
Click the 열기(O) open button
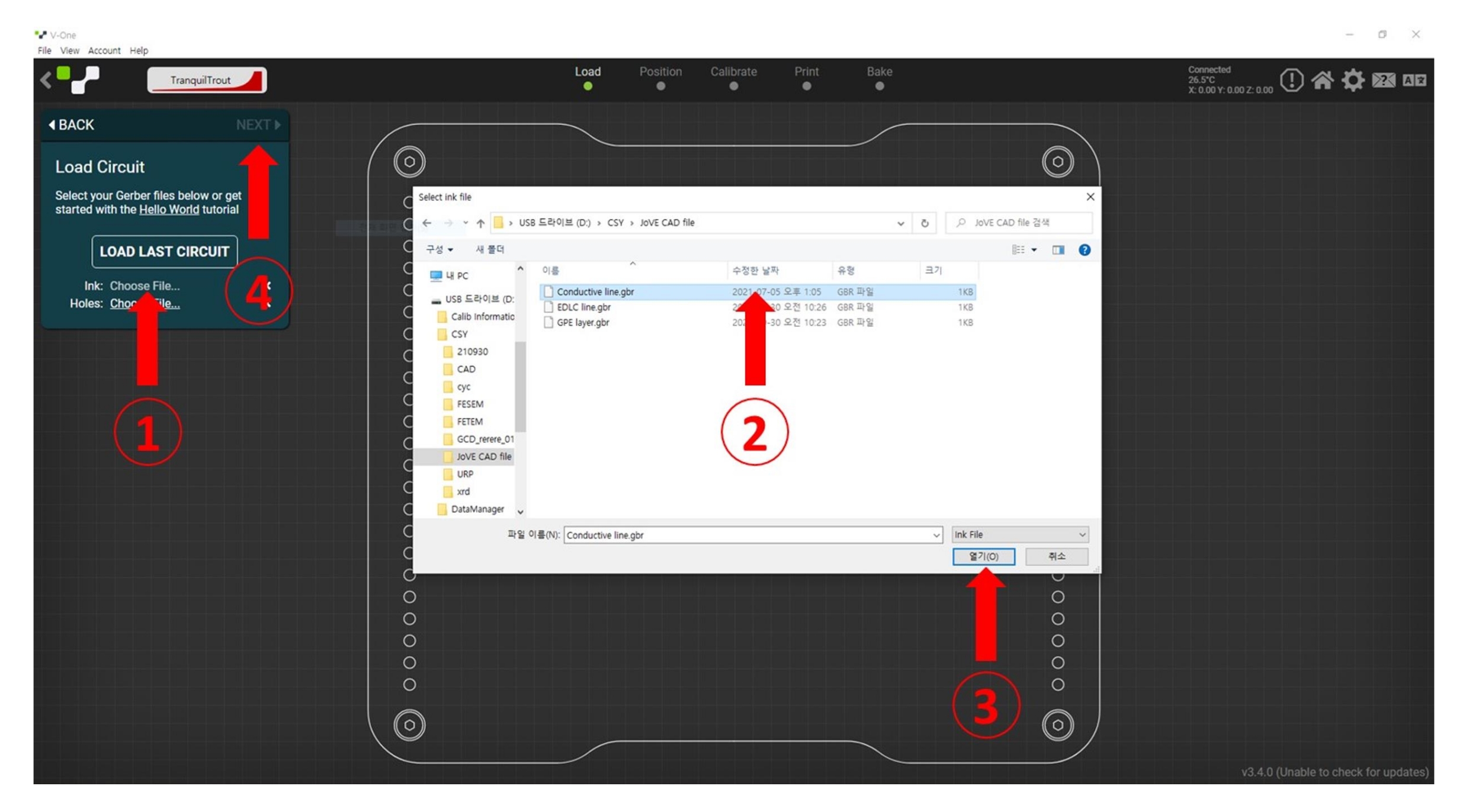(x=983, y=557)
